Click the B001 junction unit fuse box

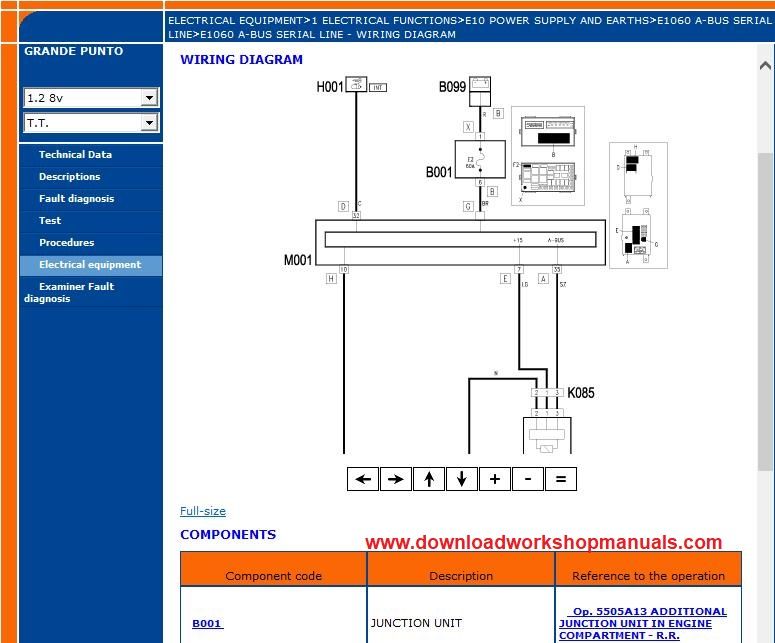(x=480, y=159)
